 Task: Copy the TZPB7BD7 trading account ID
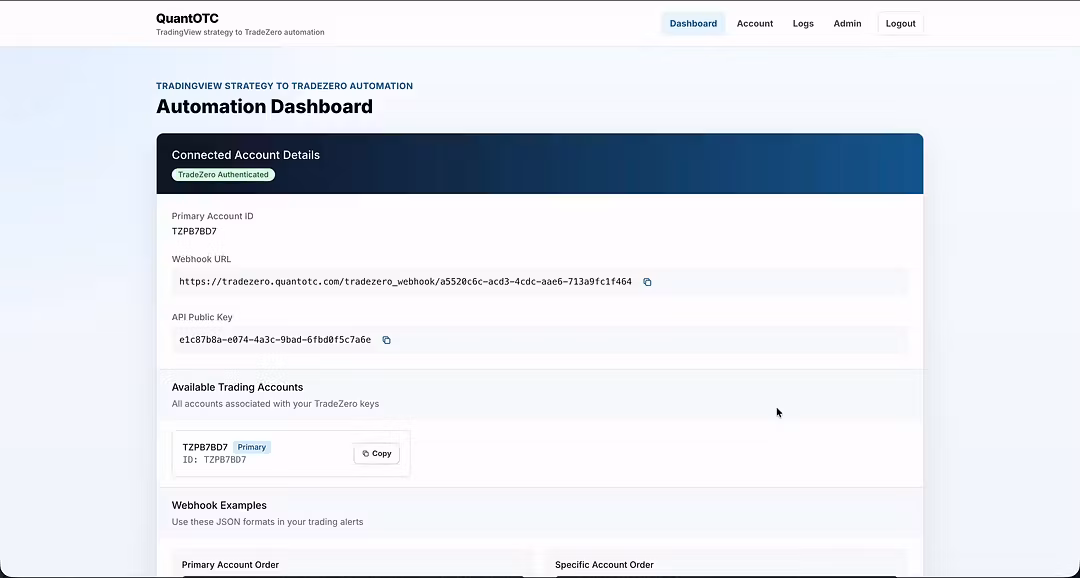pos(377,453)
